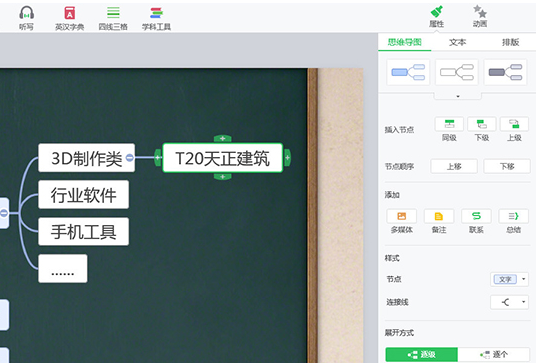Open the 四线三格 tool
Image resolution: width=541 pixels, height=364 pixels.
113,18
